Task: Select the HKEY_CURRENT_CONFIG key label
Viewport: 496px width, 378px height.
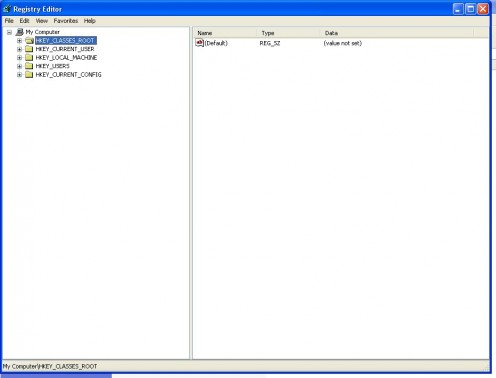Action: 68,75
